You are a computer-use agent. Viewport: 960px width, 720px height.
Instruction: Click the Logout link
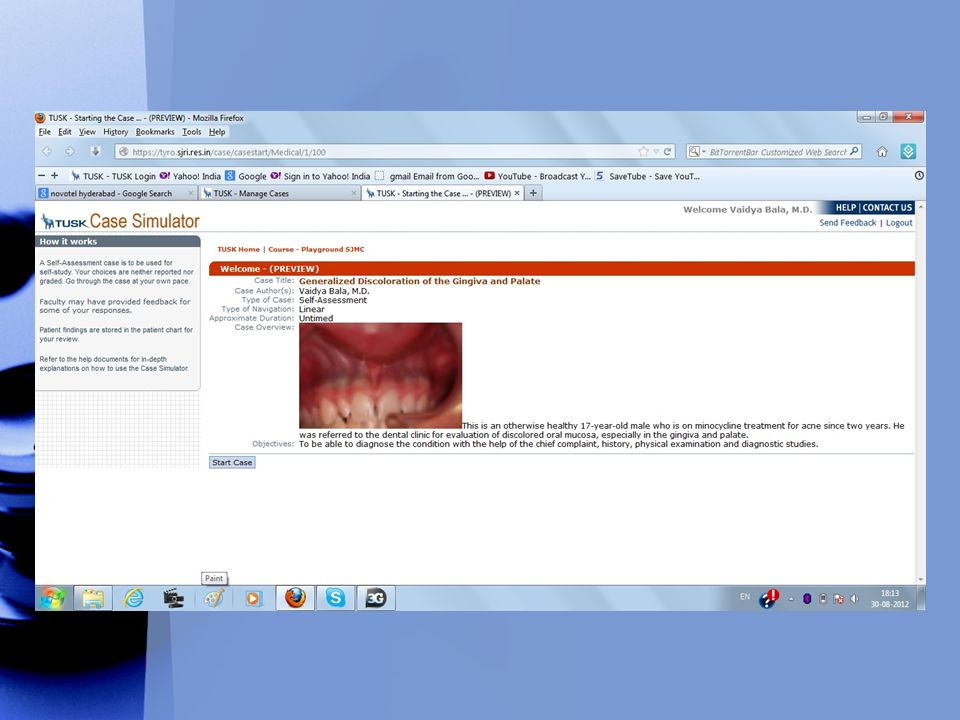point(899,223)
